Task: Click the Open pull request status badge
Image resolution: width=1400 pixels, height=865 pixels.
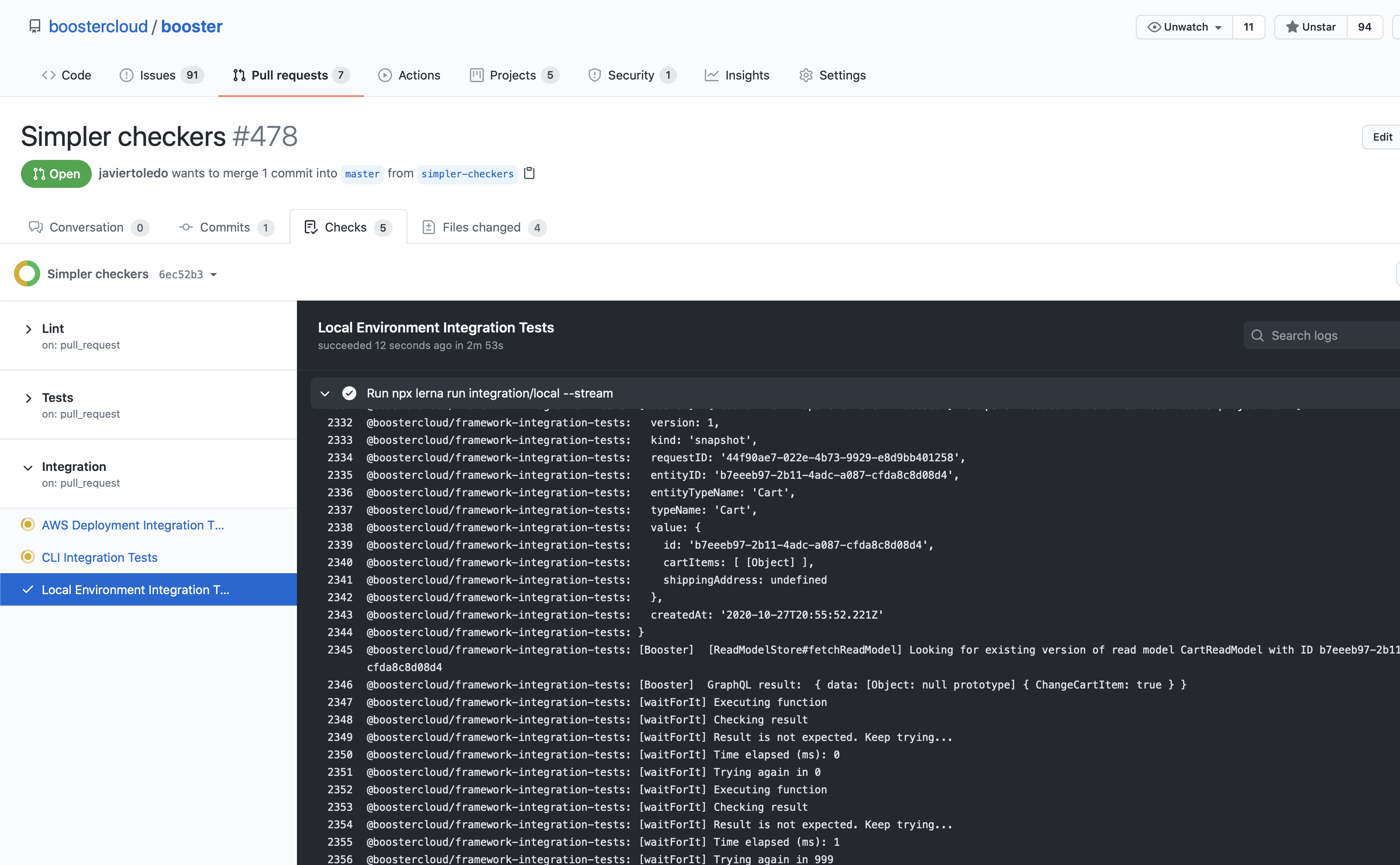Action: click(56, 173)
